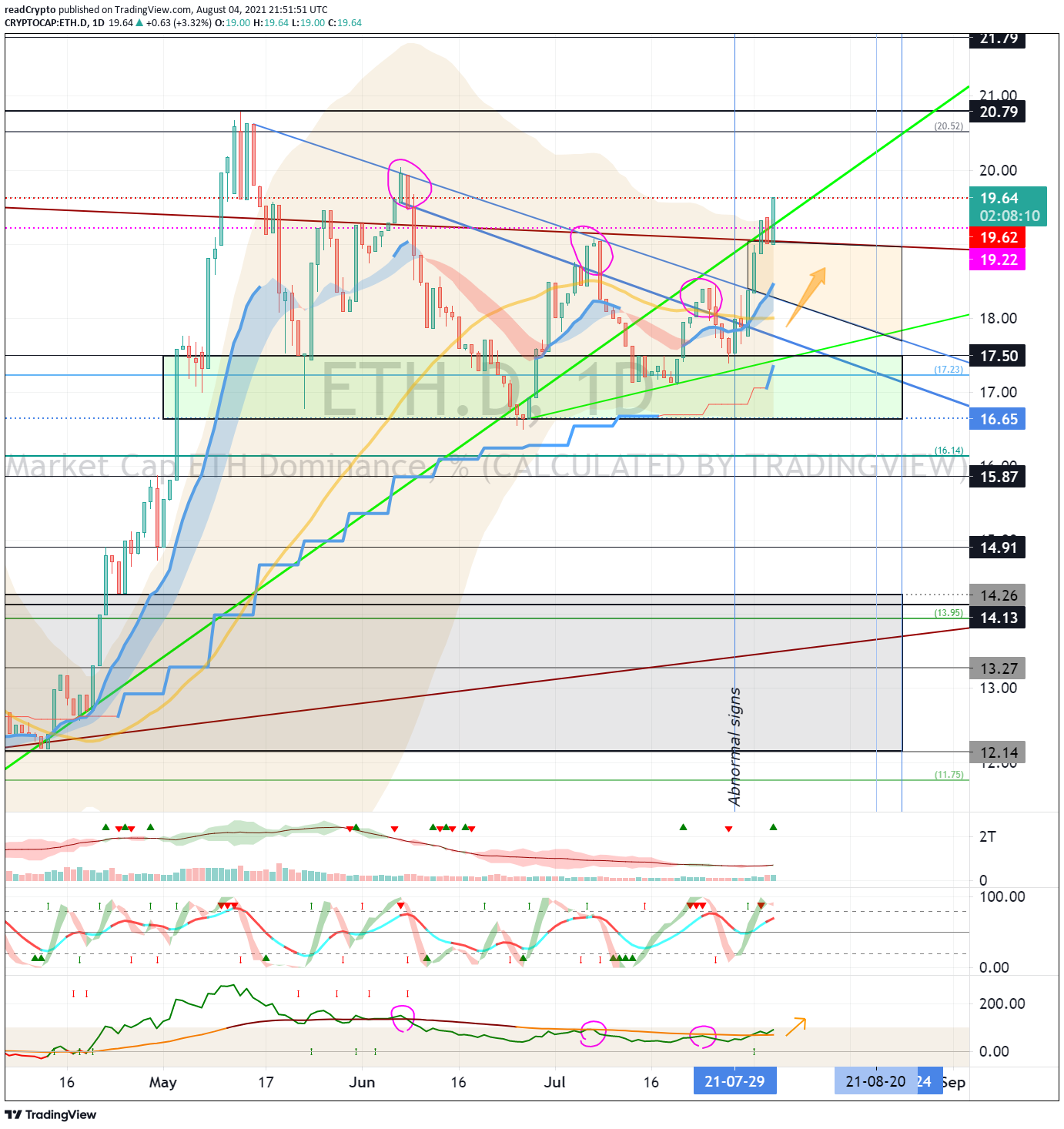
Task: Click the (16.14) level annotation
Action: (x=949, y=451)
